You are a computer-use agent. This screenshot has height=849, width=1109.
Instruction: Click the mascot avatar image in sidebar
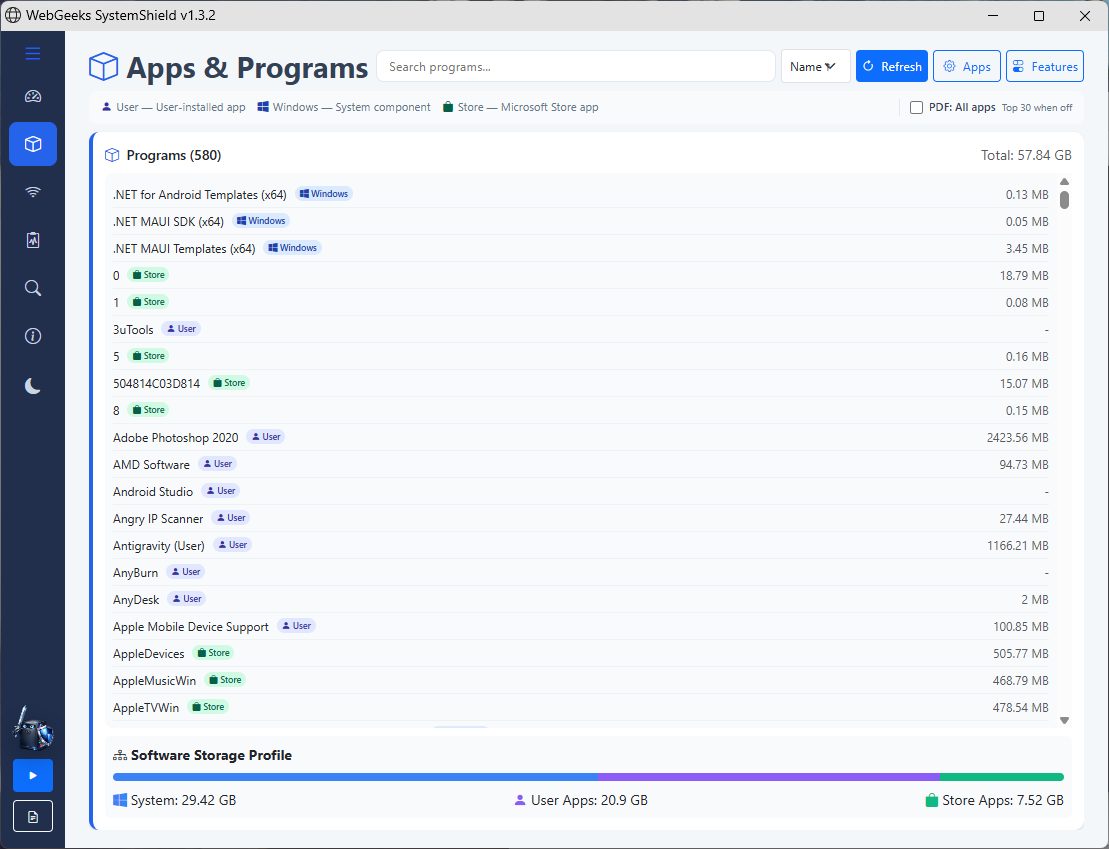(x=33, y=728)
